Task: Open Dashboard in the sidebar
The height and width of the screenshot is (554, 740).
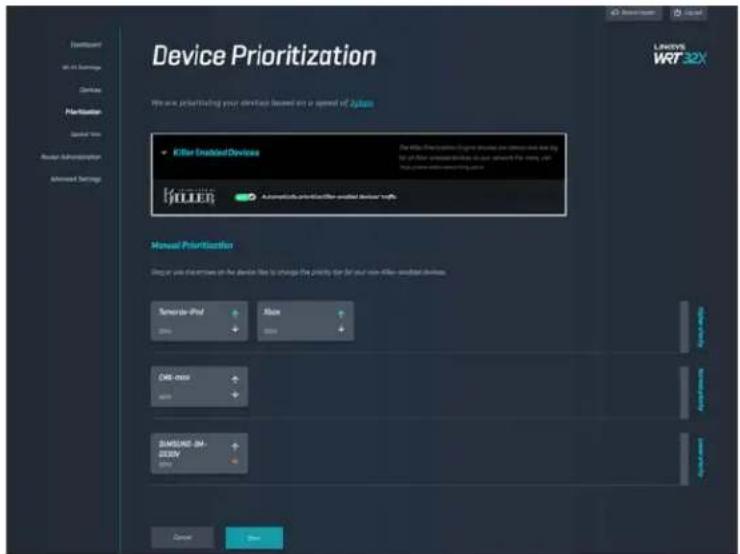Action: point(86,45)
